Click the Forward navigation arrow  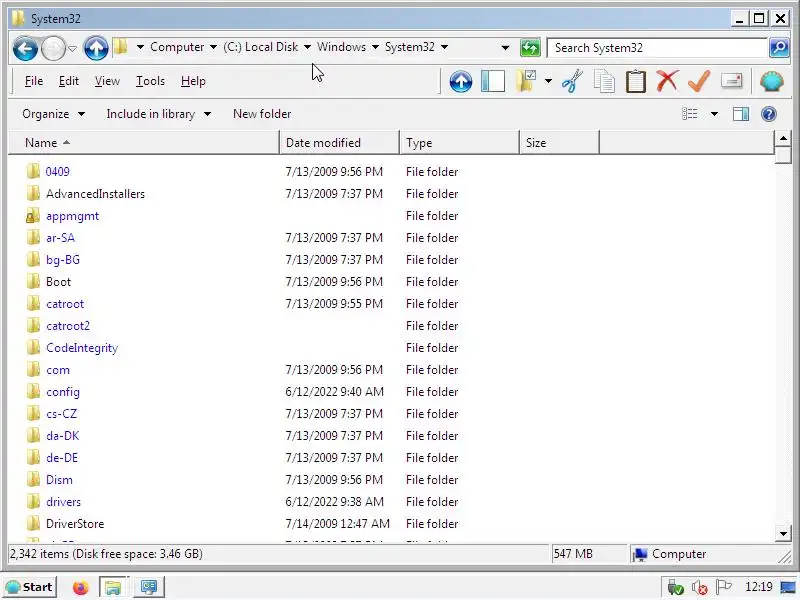click(53, 48)
